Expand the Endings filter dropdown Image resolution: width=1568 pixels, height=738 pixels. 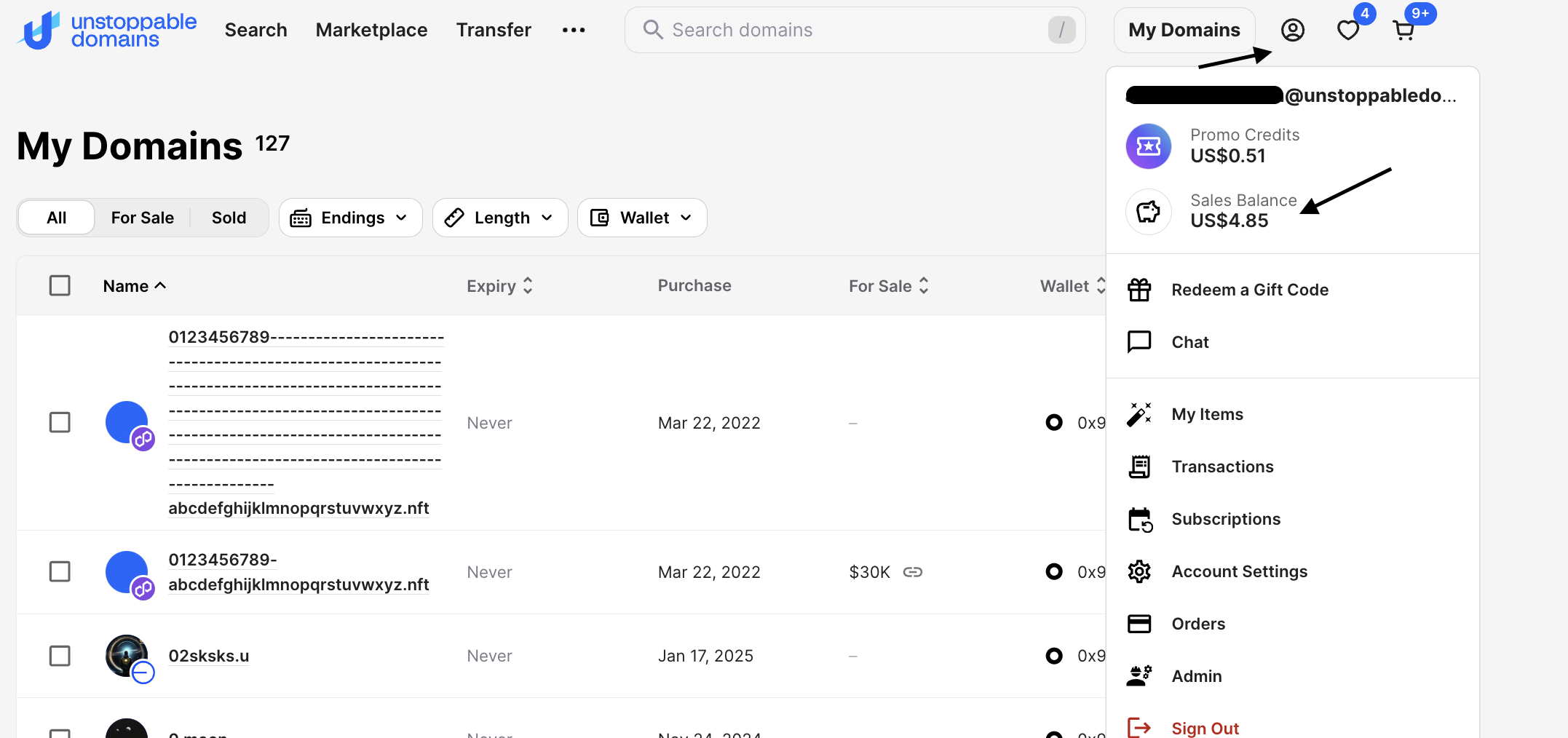pyautogui.click(x=351, y=218)
